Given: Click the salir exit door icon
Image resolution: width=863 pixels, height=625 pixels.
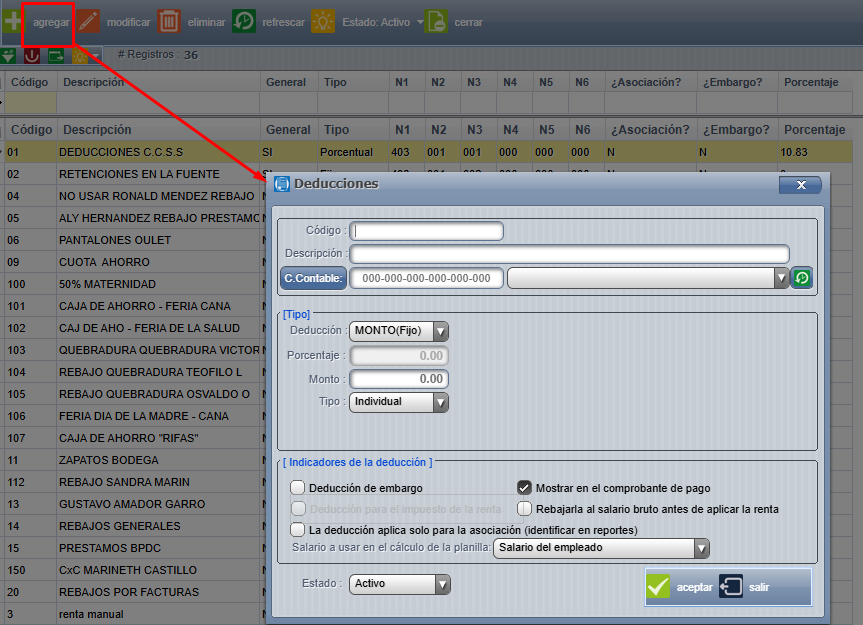Looking at the screenshot, I should pyautogui.click(x=731, y=586).
